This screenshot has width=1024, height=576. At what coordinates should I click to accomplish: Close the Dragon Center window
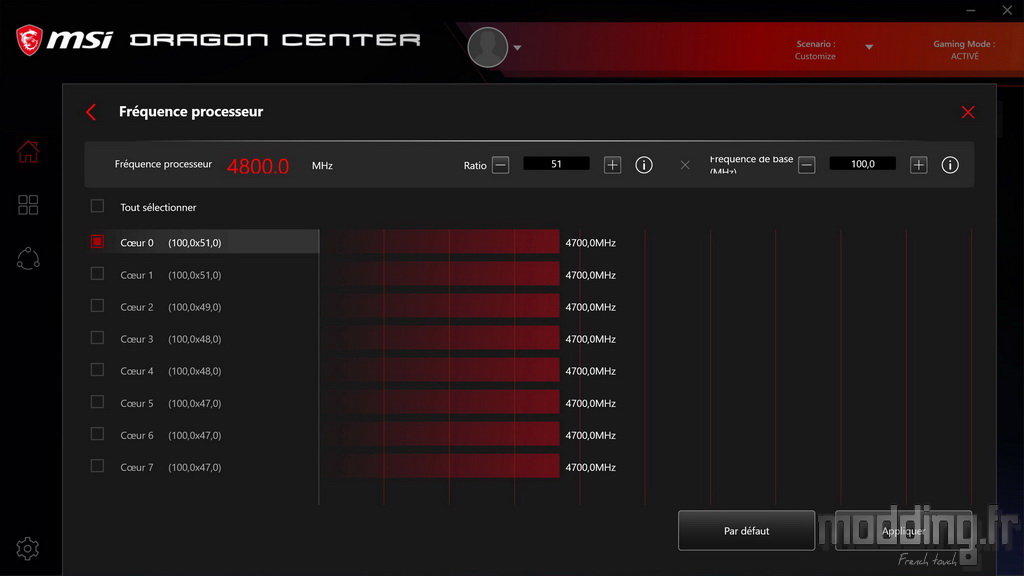tap(1007, 10)
